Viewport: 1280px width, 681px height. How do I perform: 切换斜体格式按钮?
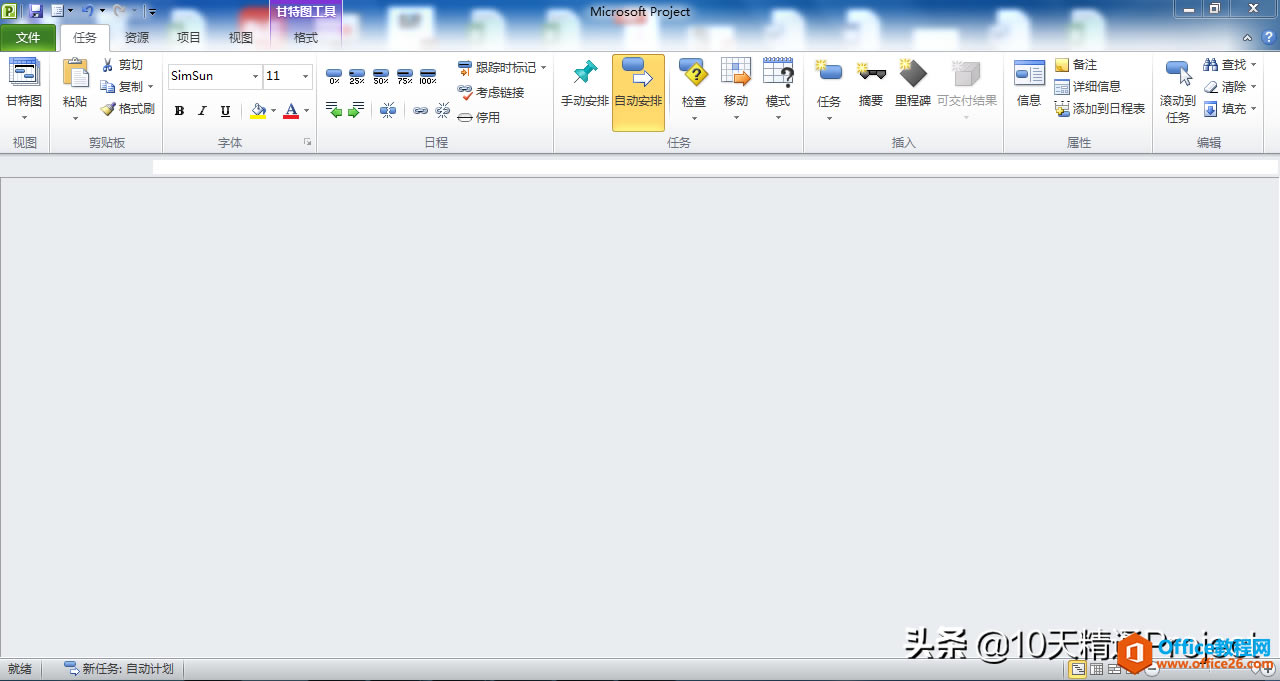pos(200,111)
